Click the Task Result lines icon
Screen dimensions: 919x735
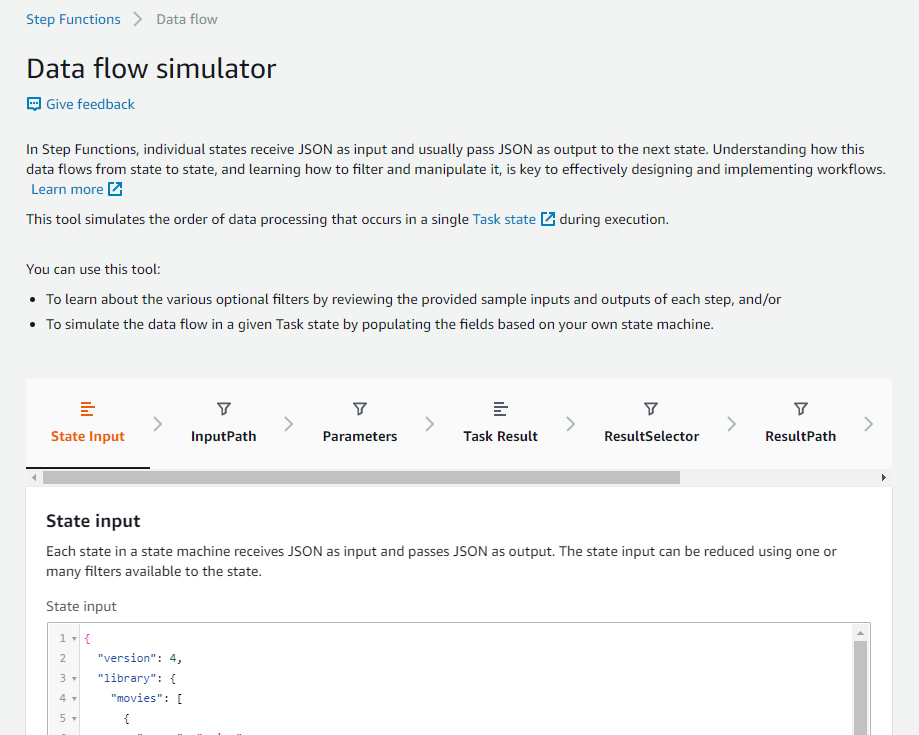pos(500,409)
